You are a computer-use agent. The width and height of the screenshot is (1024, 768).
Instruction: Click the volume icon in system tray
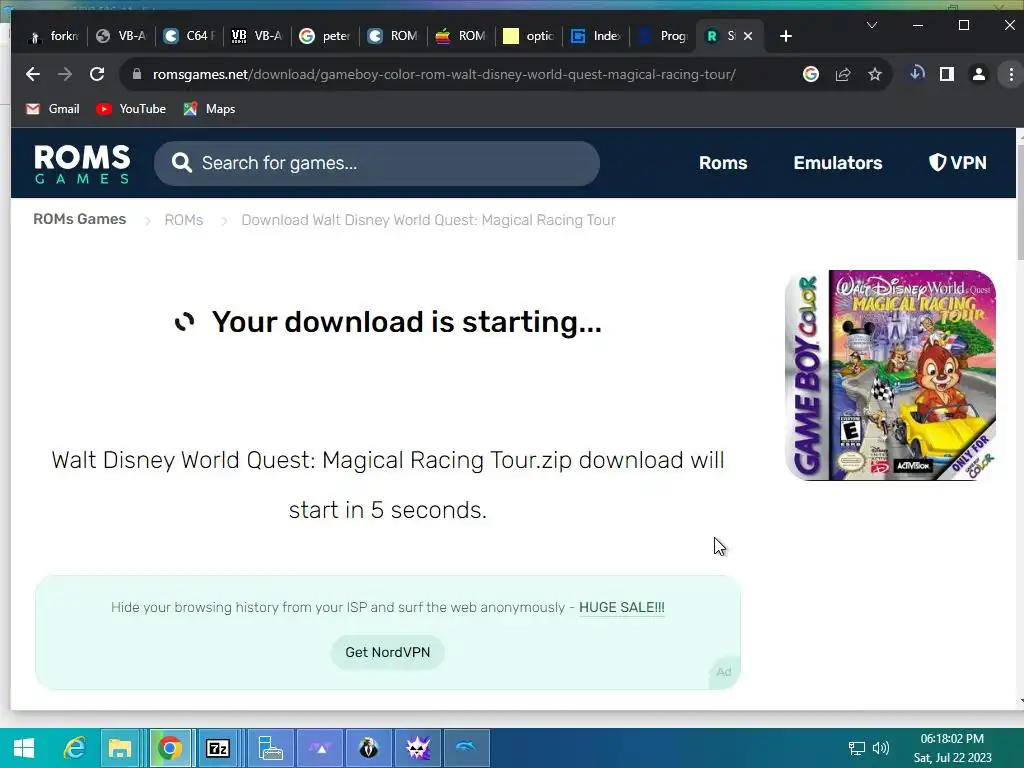click(x=881, y=748)
